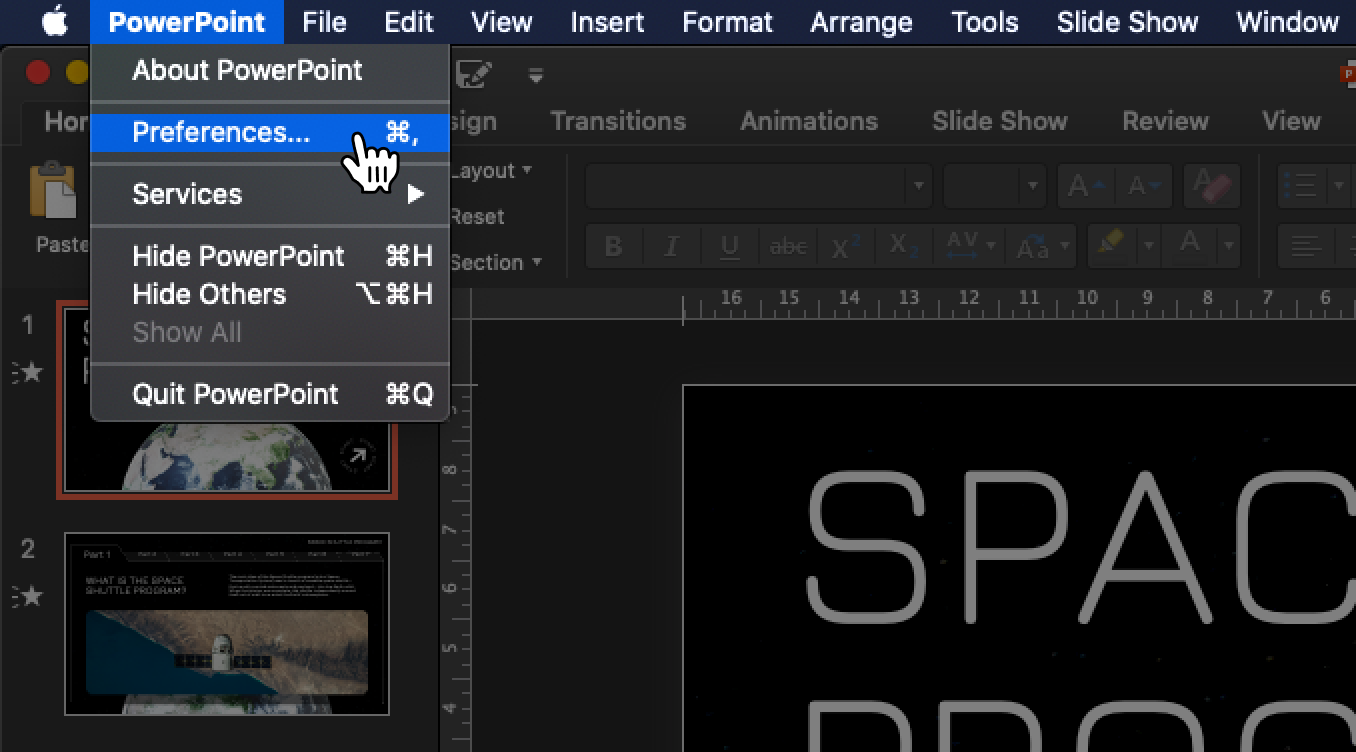Open the Section dropdown
Screen dimensions: 1356x752
(496, 263)
